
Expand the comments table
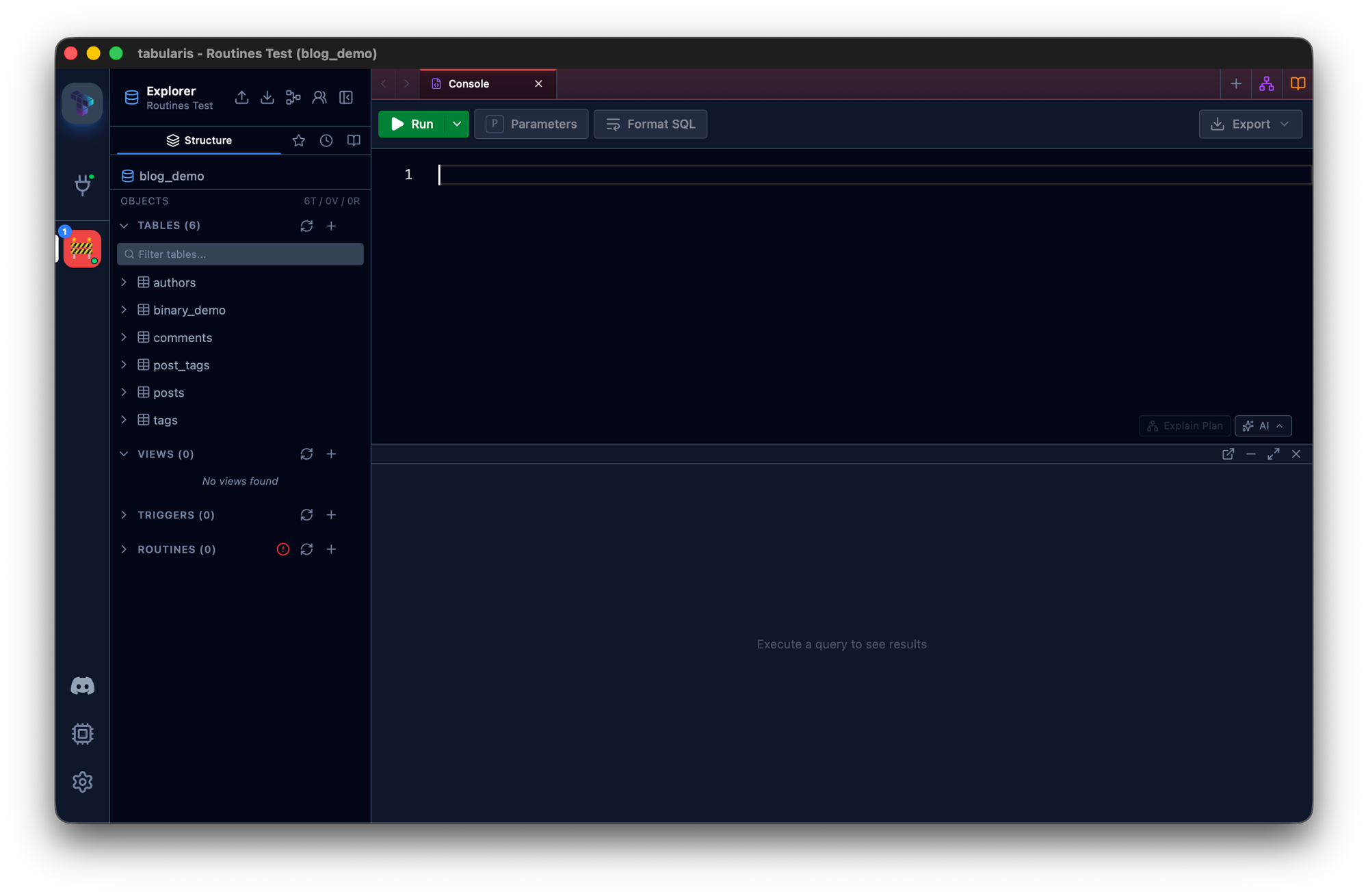tap(124, 337)
